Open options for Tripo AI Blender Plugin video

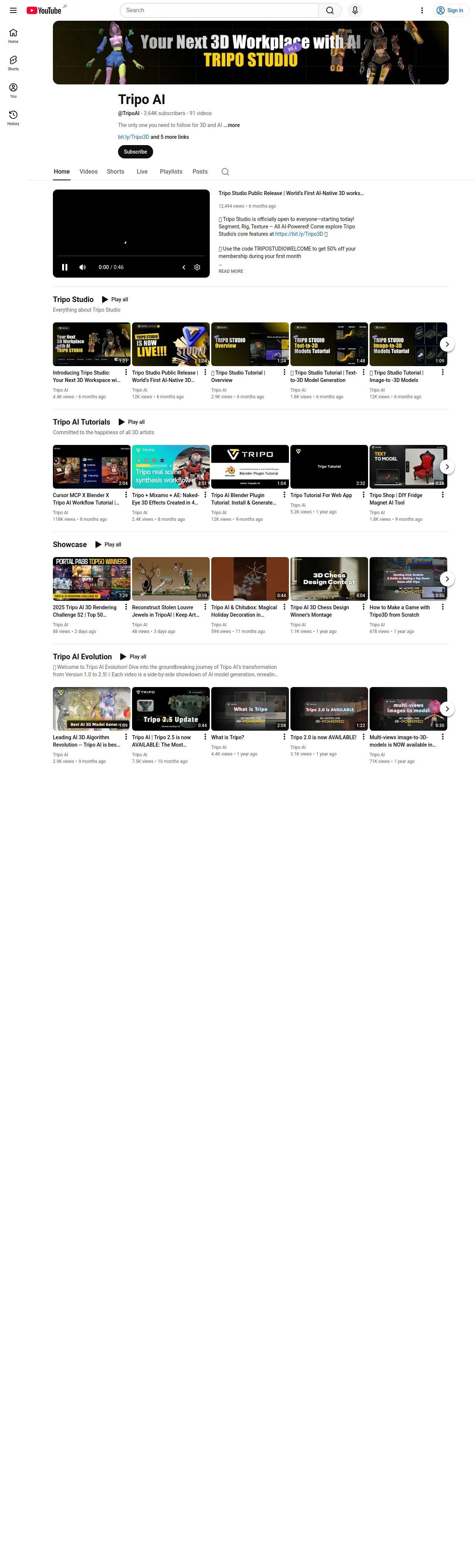click(x=284, y=495)
